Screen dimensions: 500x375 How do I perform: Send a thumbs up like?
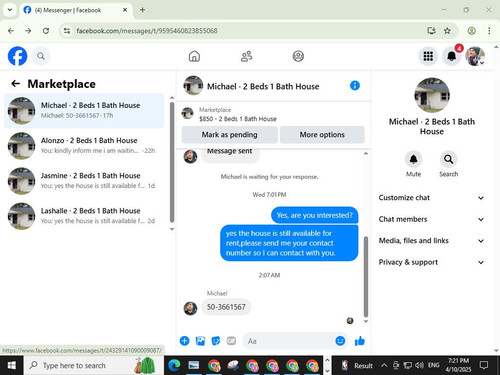pyautogui.click(x=360, y=341)
